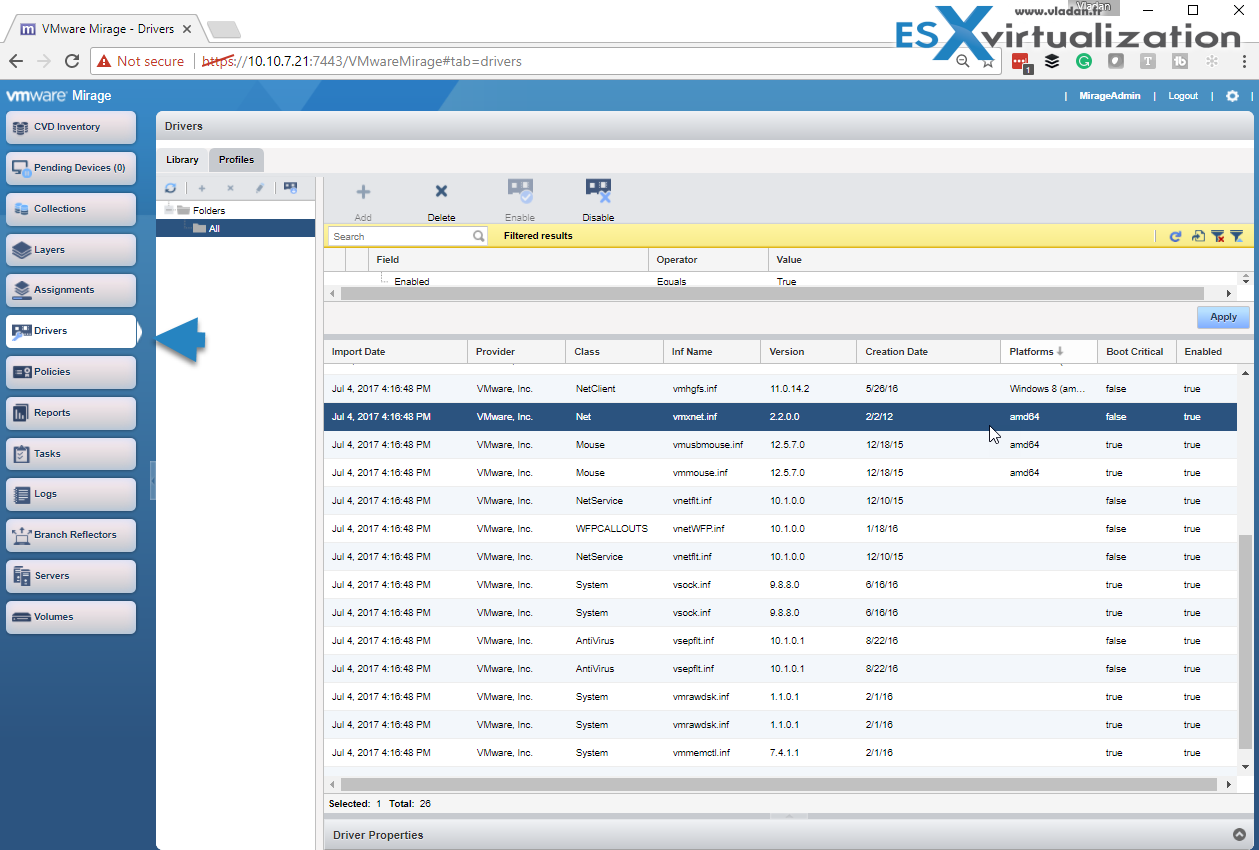Sort by Import Date column header

tap(395, 351)
